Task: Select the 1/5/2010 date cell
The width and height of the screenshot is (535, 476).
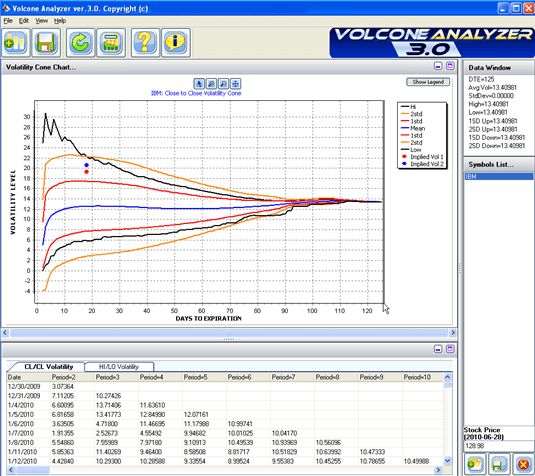Action: 29,415
